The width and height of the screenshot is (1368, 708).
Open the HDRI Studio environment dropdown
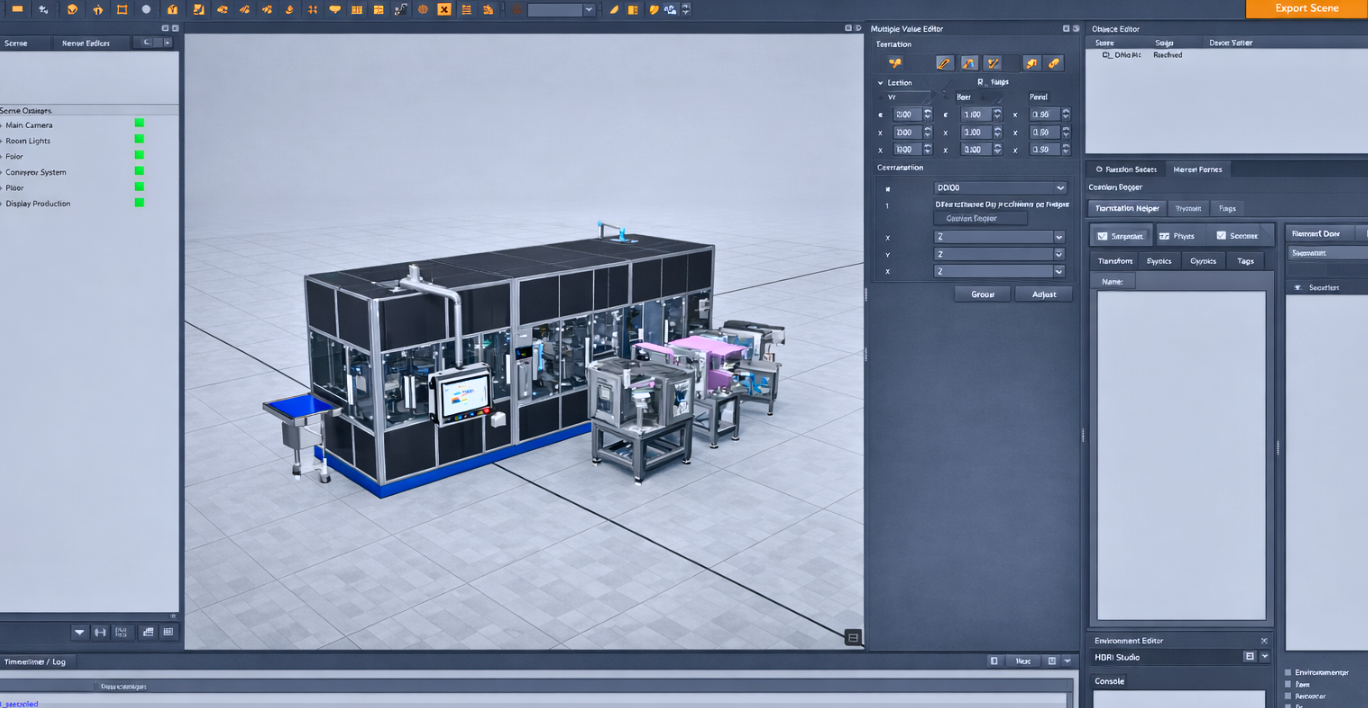click(1264, 657)
